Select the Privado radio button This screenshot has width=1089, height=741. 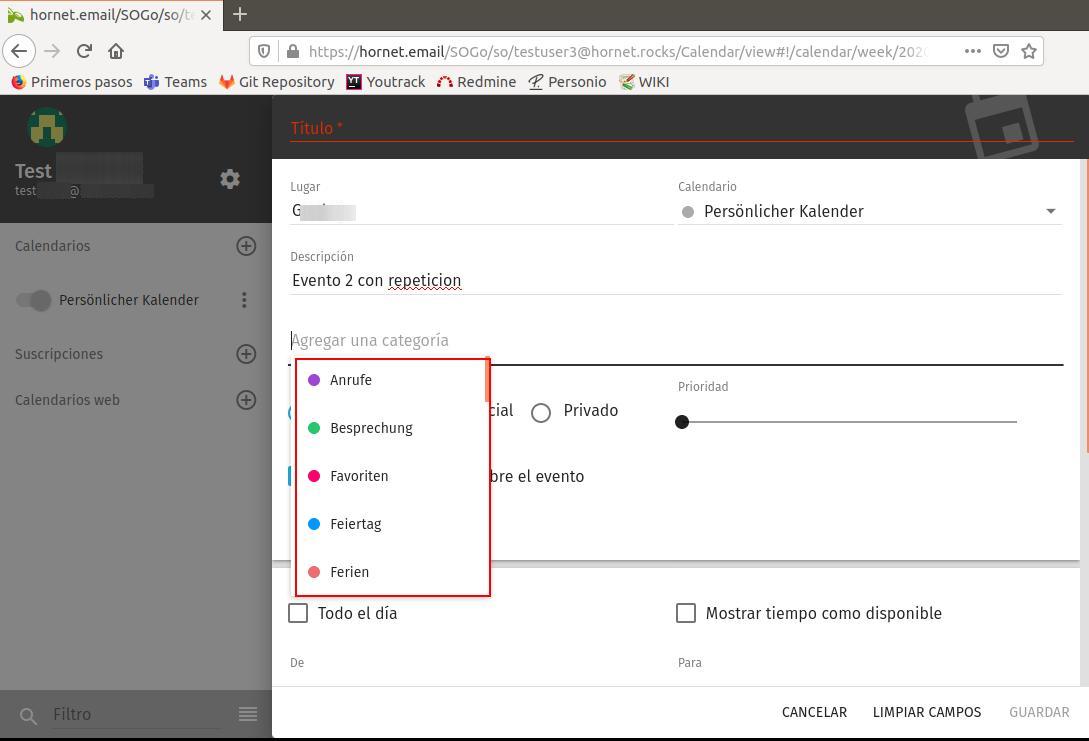click(x=541, y=412)
